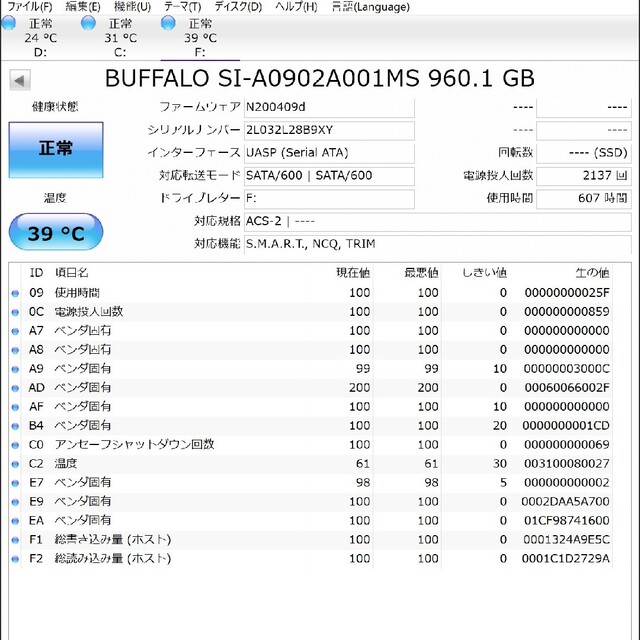Select drive D: status orb at 24 °C
Image resolution: width=640 pixels, height=640 pixels.
pyautogui.click(x=8, y=24)
